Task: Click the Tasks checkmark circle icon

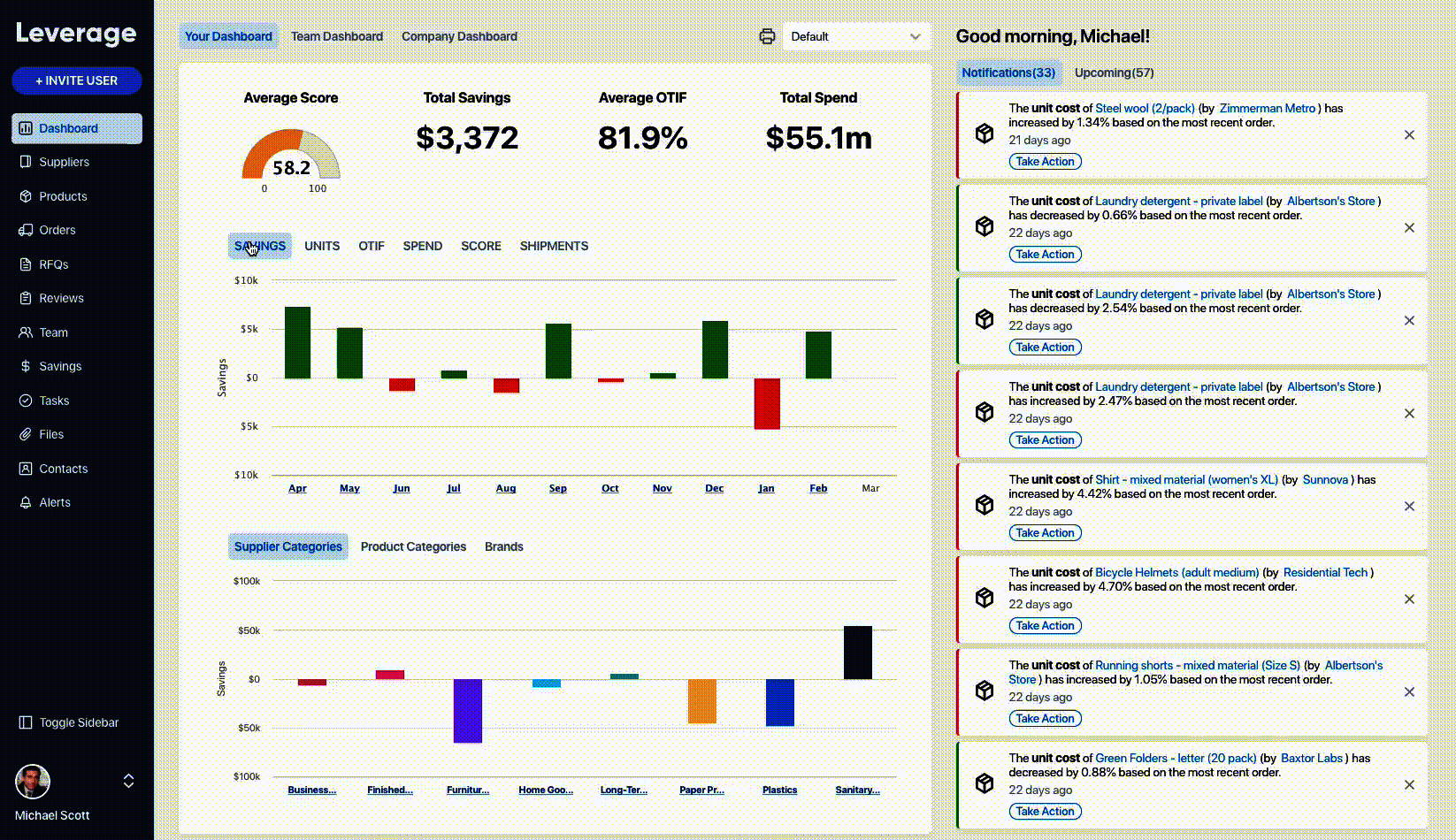Action: (x=26, y=401)
